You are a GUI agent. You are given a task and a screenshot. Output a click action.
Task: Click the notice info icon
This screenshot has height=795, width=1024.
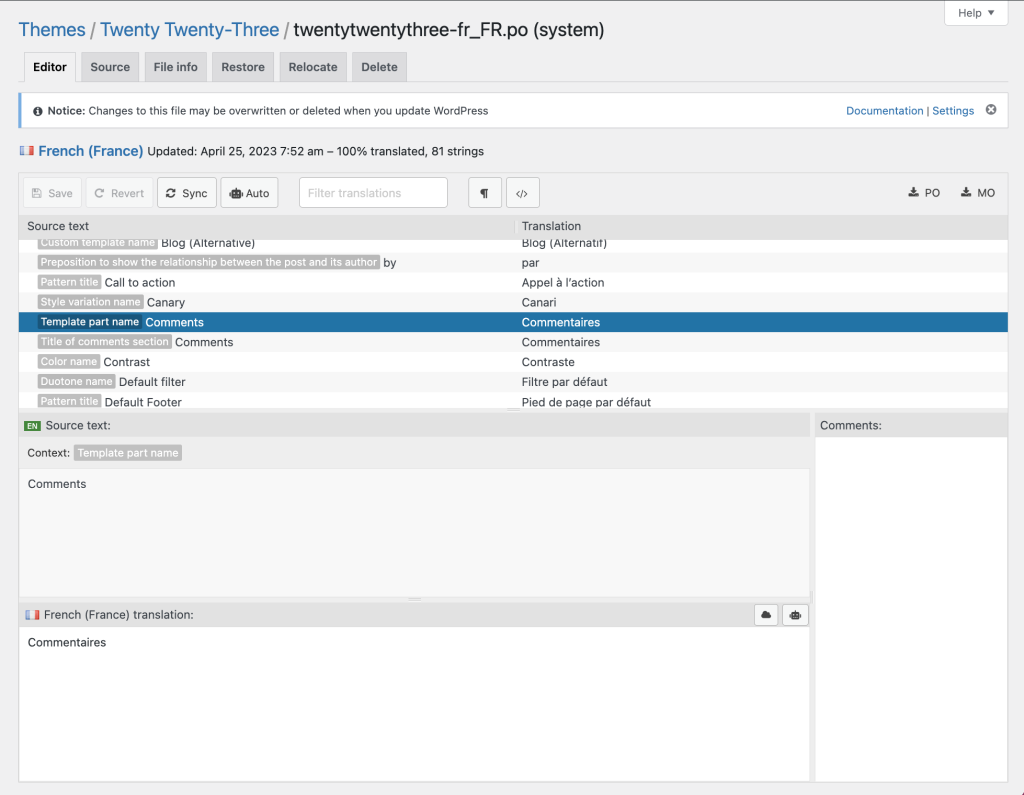point(38,111)
